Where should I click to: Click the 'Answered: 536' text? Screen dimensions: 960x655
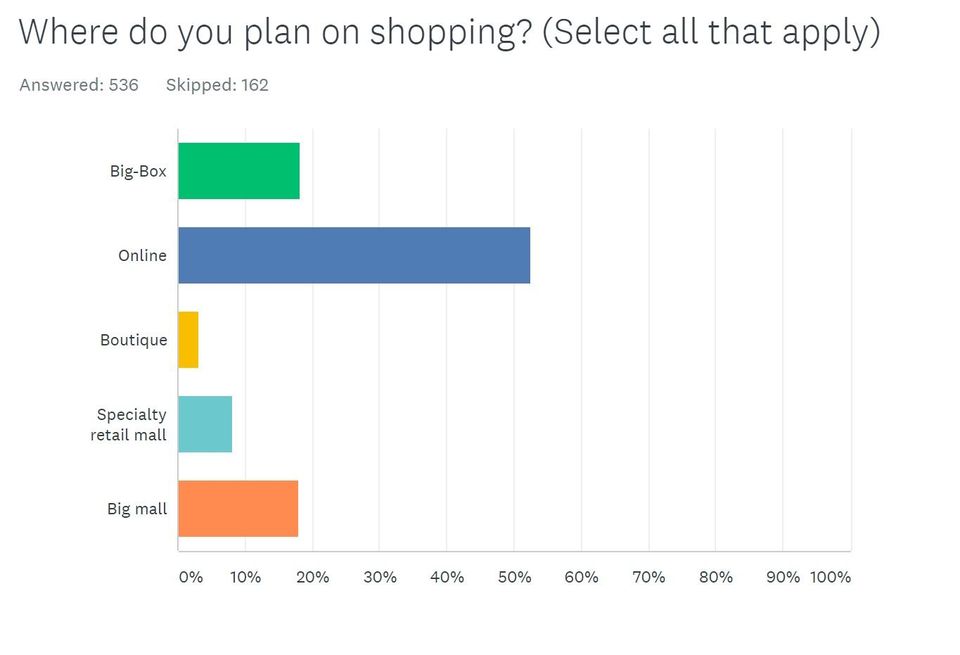[x=79, y=84]
